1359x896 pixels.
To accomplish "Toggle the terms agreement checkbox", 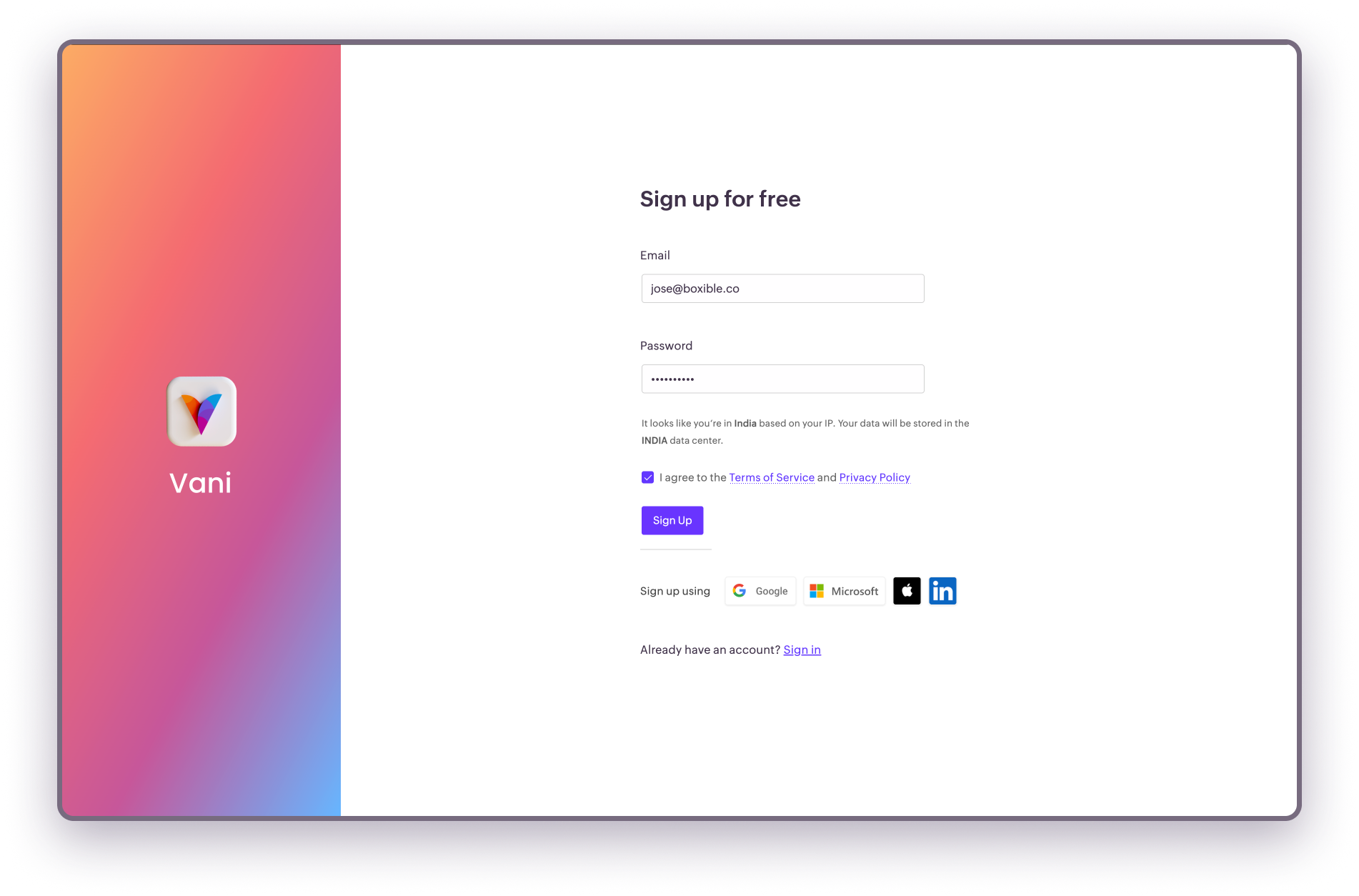I will coord(647,477).
